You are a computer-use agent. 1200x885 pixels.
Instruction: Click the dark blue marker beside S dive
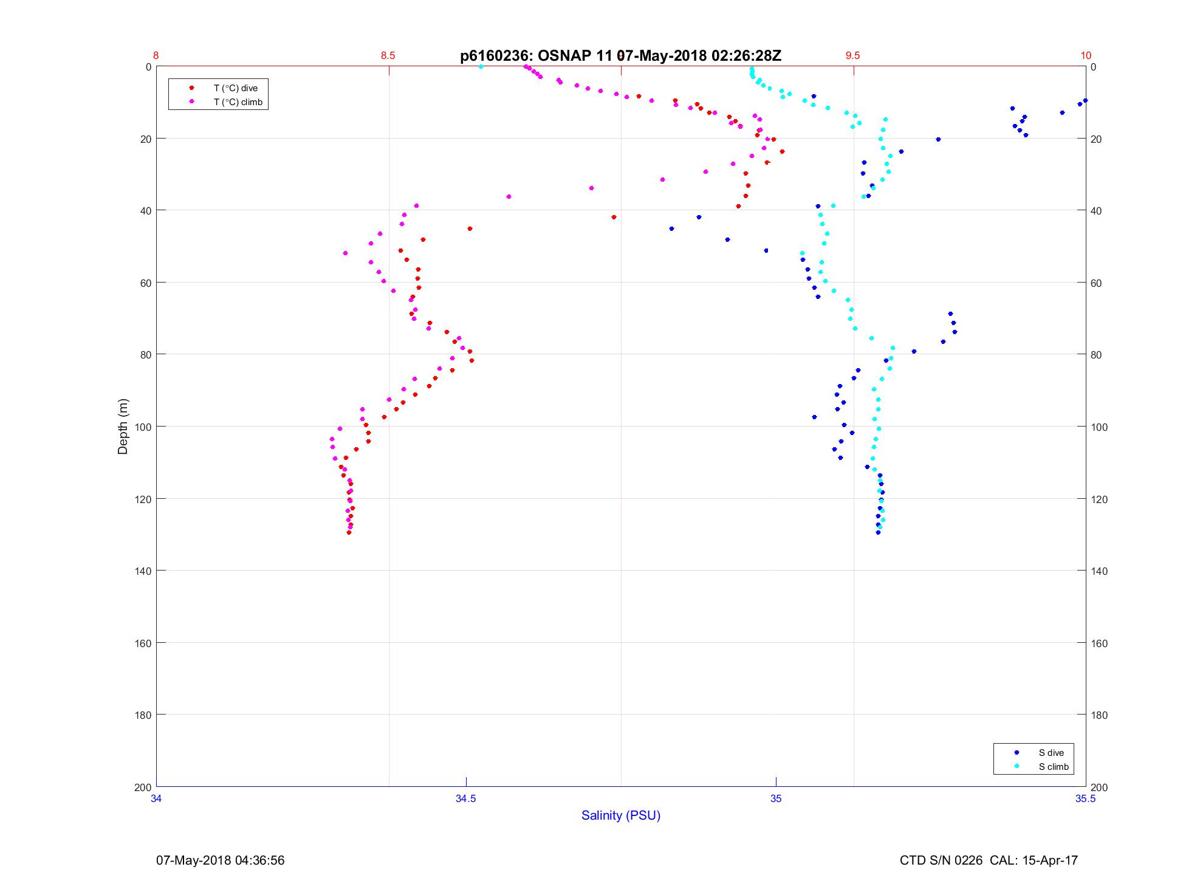(1017, 752)
